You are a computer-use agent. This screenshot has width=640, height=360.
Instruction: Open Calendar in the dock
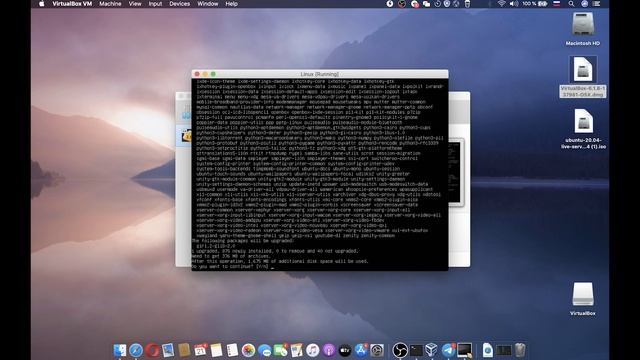tap(200, 350)
